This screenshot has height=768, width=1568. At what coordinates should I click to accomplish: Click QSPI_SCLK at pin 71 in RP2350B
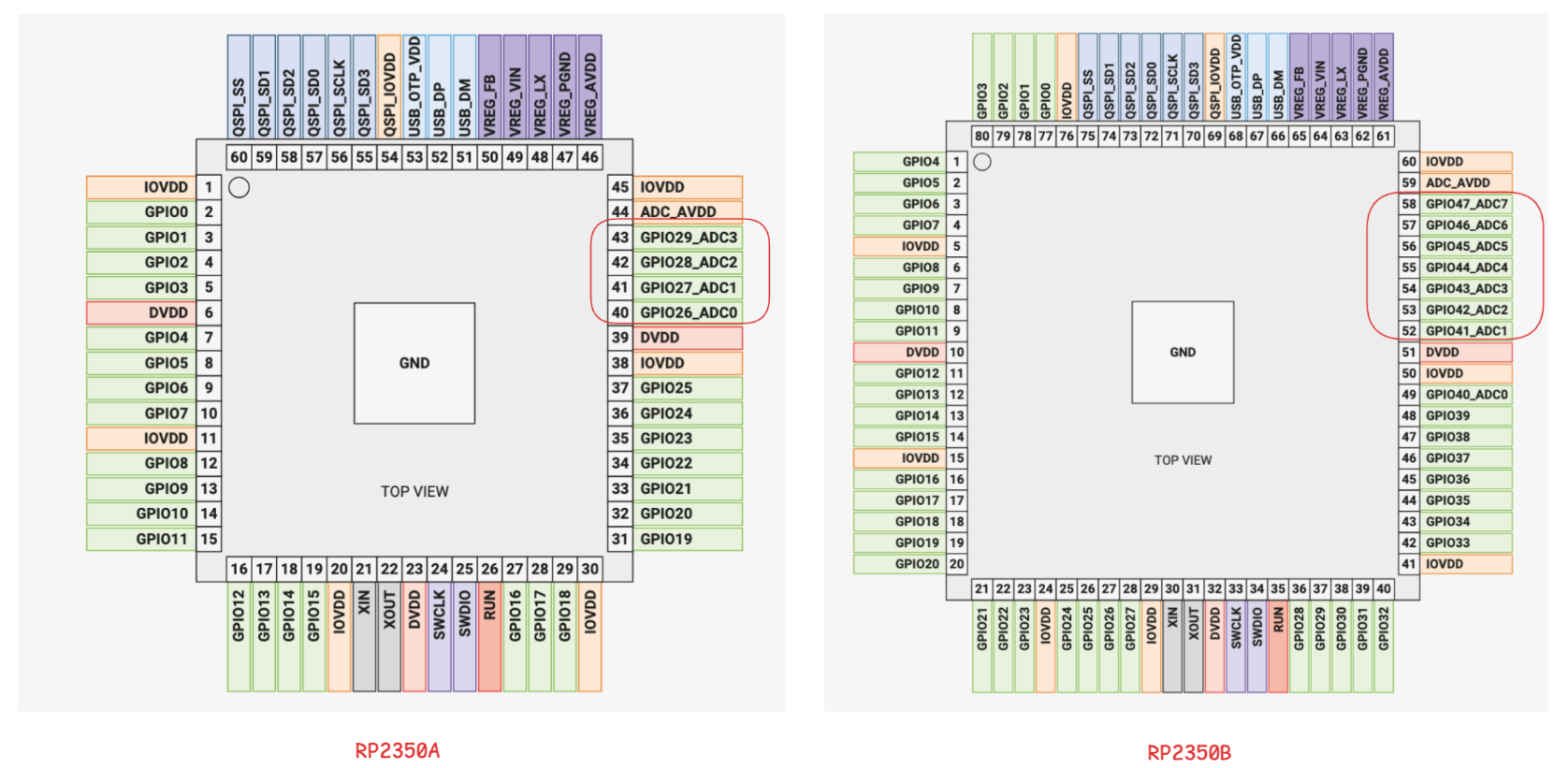(1172, 78)
